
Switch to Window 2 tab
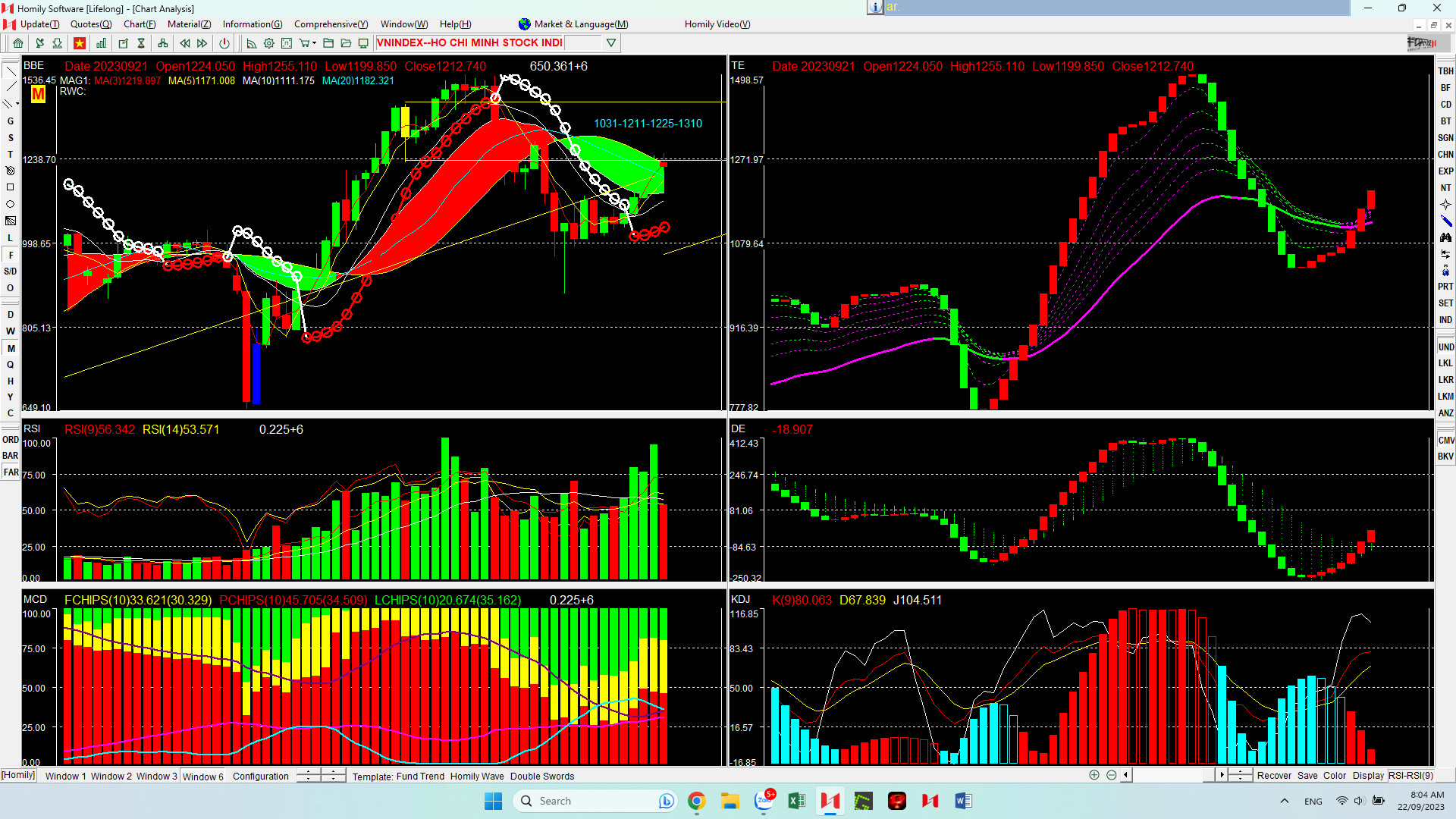click(x=111, y=776)
